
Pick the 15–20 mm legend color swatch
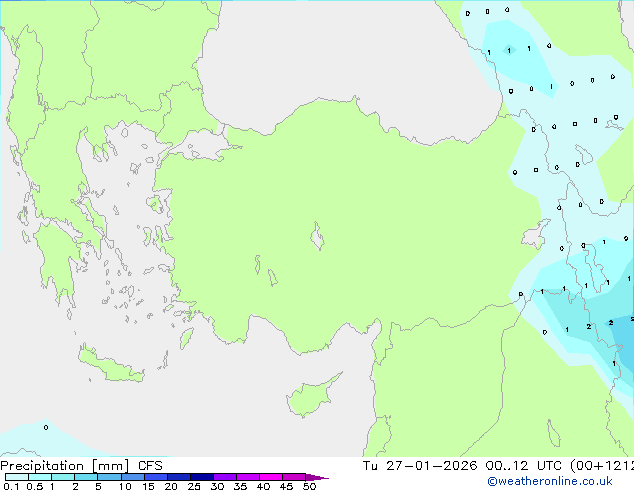[156, 477]
